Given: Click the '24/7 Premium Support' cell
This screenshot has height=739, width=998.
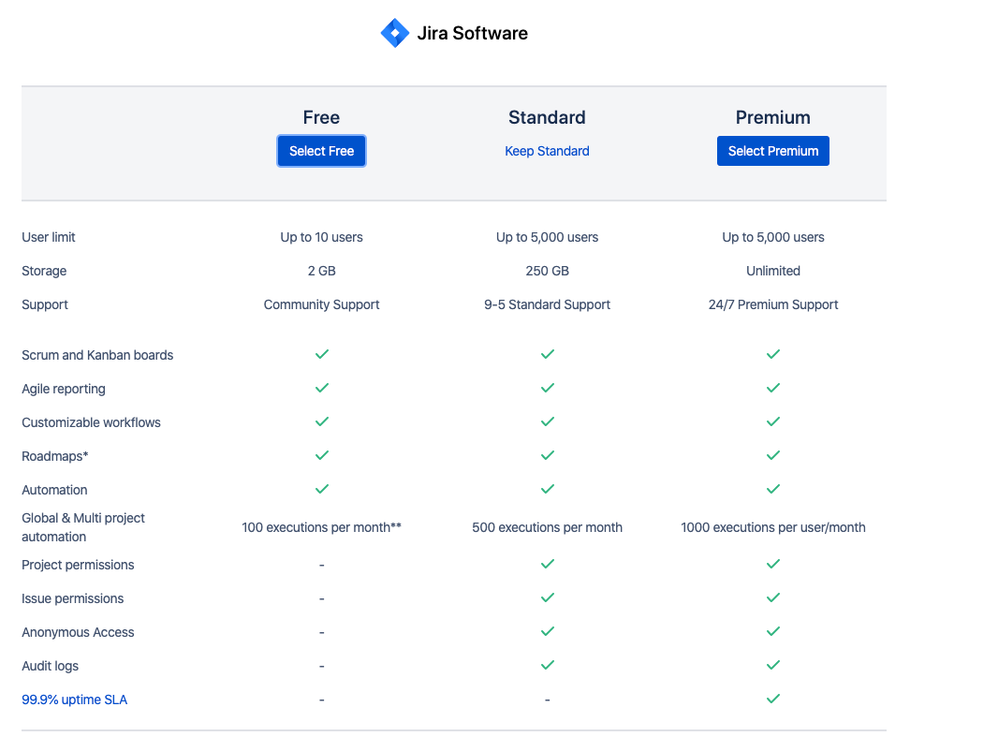Looking at the screenshot, I should pyautogui.click(x=773, y=305).
